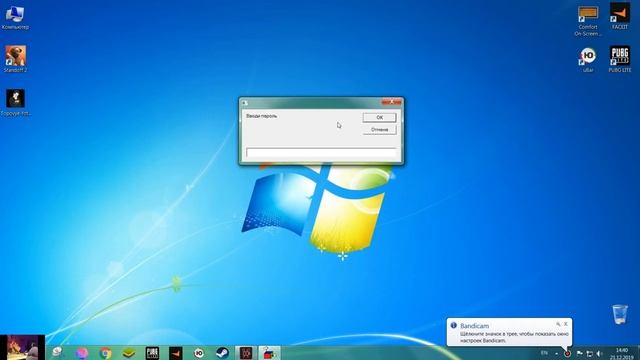The image size is (640, 360).
Task: Open uBar from the taskbar
Action: click(x=199, y=353)
